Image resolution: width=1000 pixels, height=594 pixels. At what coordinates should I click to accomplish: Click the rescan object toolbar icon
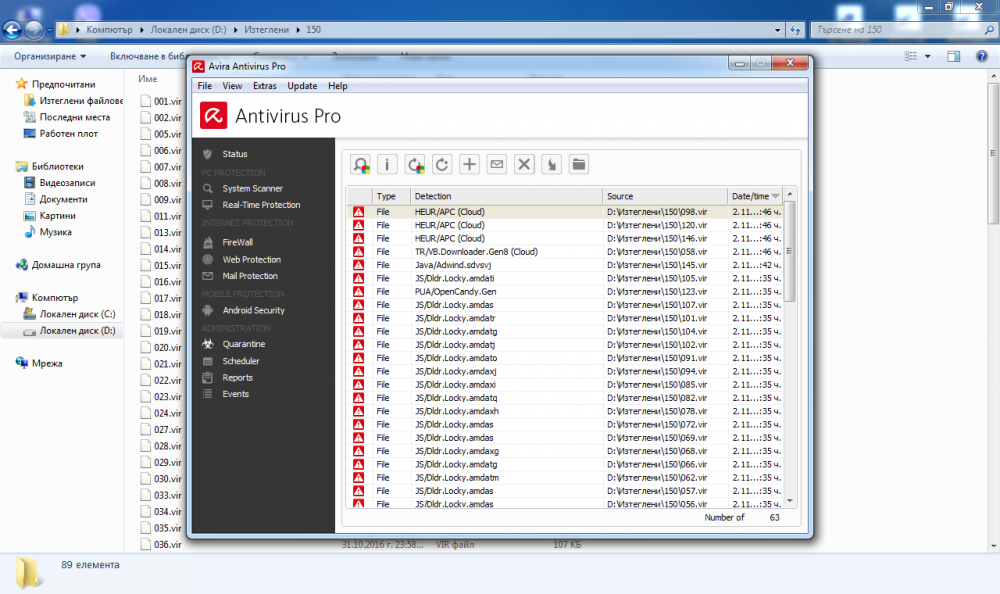point(360,165)
